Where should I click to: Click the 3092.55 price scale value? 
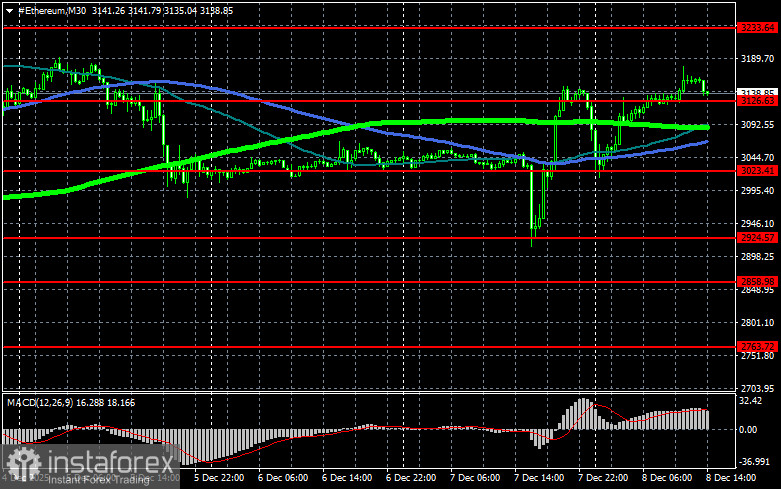click(x=757, y=124)
